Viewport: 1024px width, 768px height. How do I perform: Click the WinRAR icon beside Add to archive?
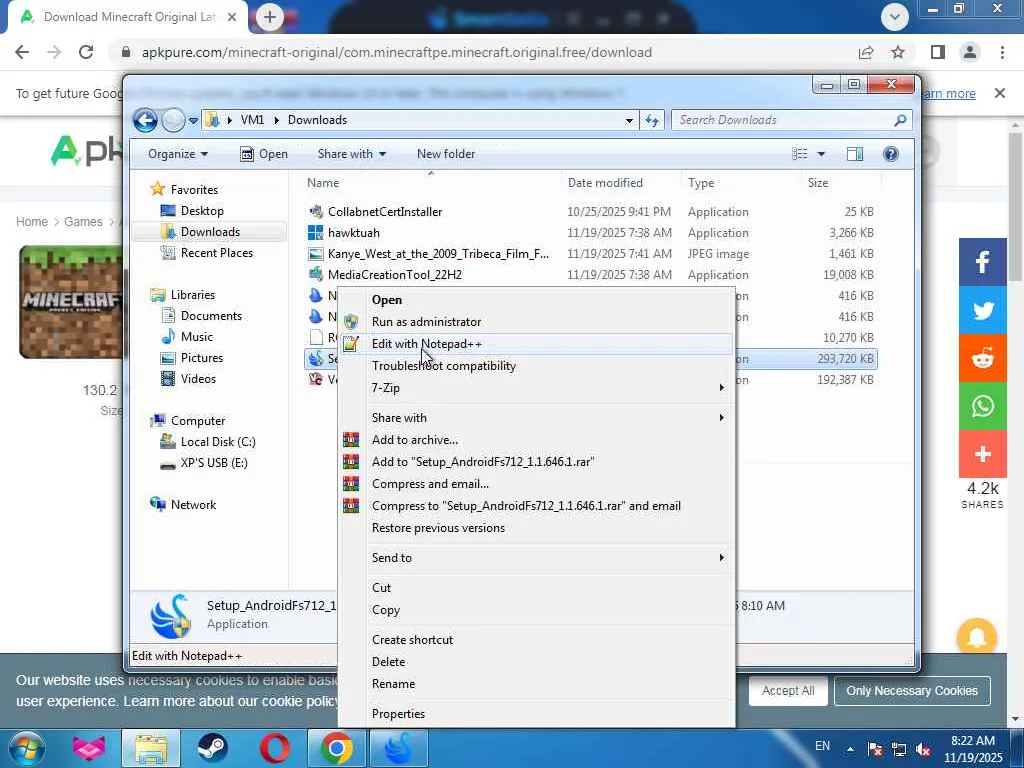pos(351,440)
